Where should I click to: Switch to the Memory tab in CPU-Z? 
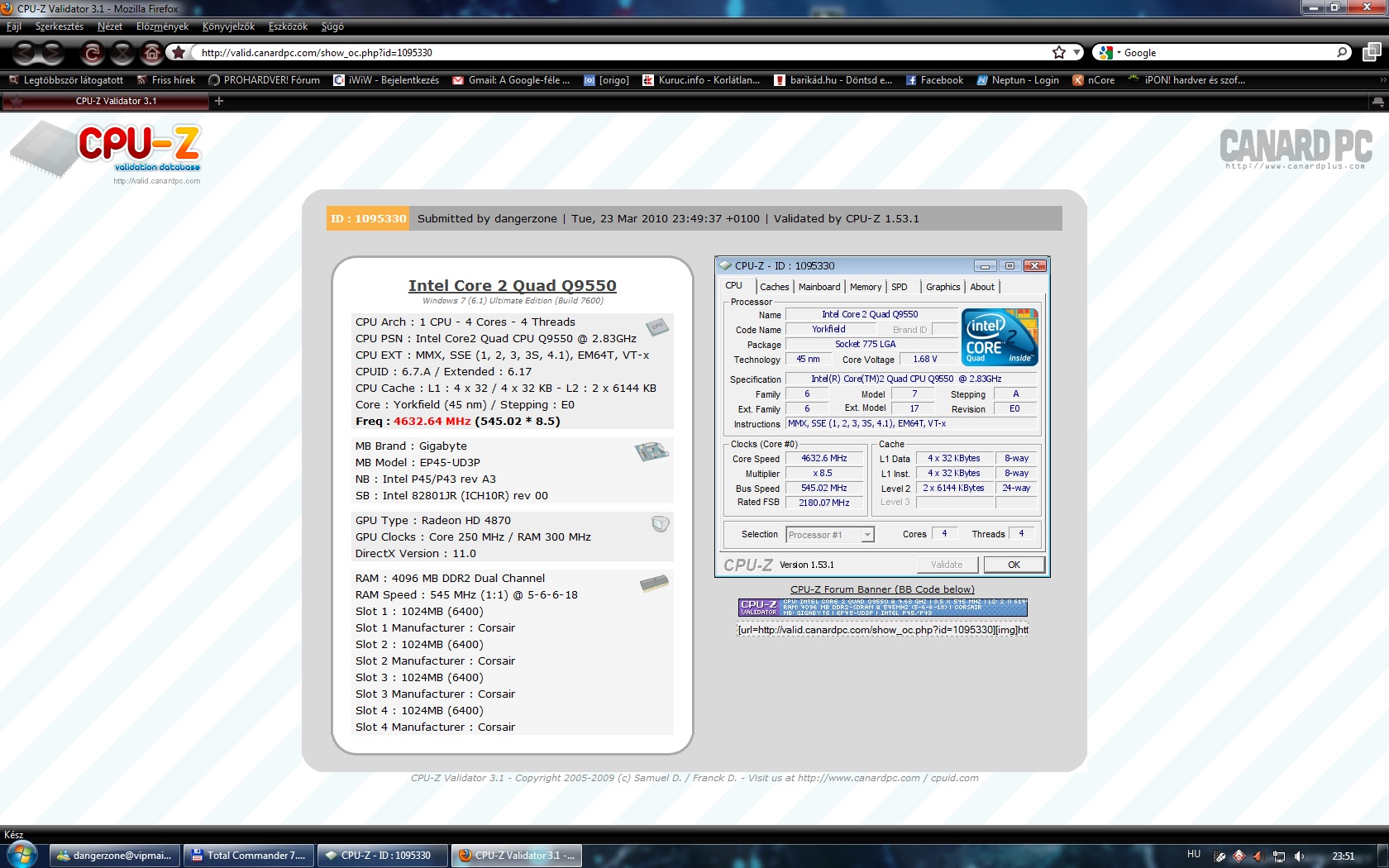tap(866, 287)
